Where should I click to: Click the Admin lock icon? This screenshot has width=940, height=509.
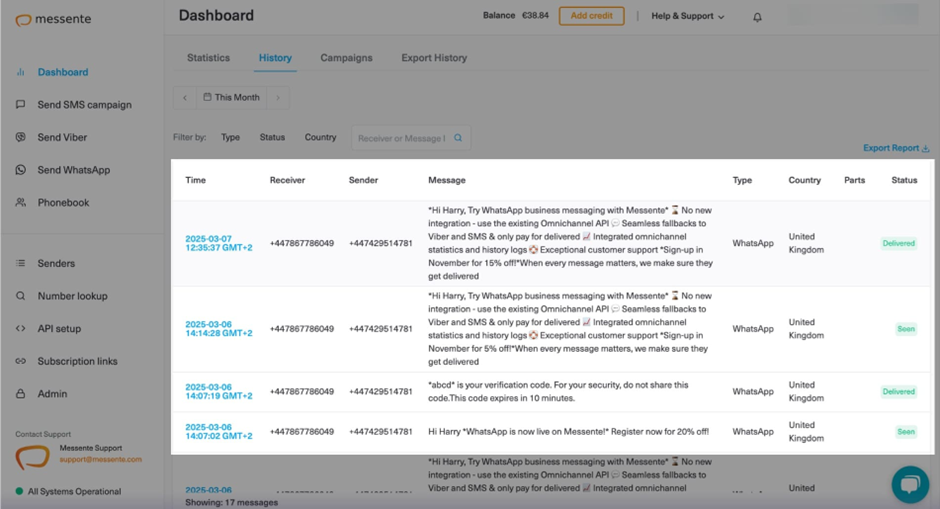20,394
